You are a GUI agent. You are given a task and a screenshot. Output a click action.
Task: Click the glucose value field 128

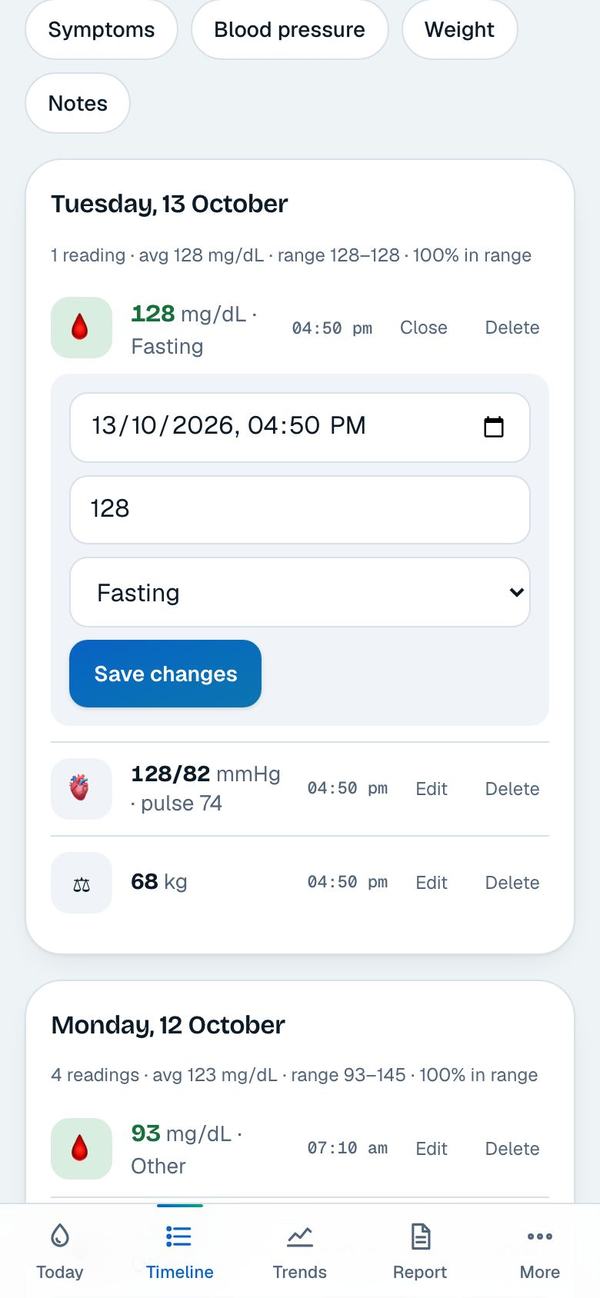[x=300, y=509]
